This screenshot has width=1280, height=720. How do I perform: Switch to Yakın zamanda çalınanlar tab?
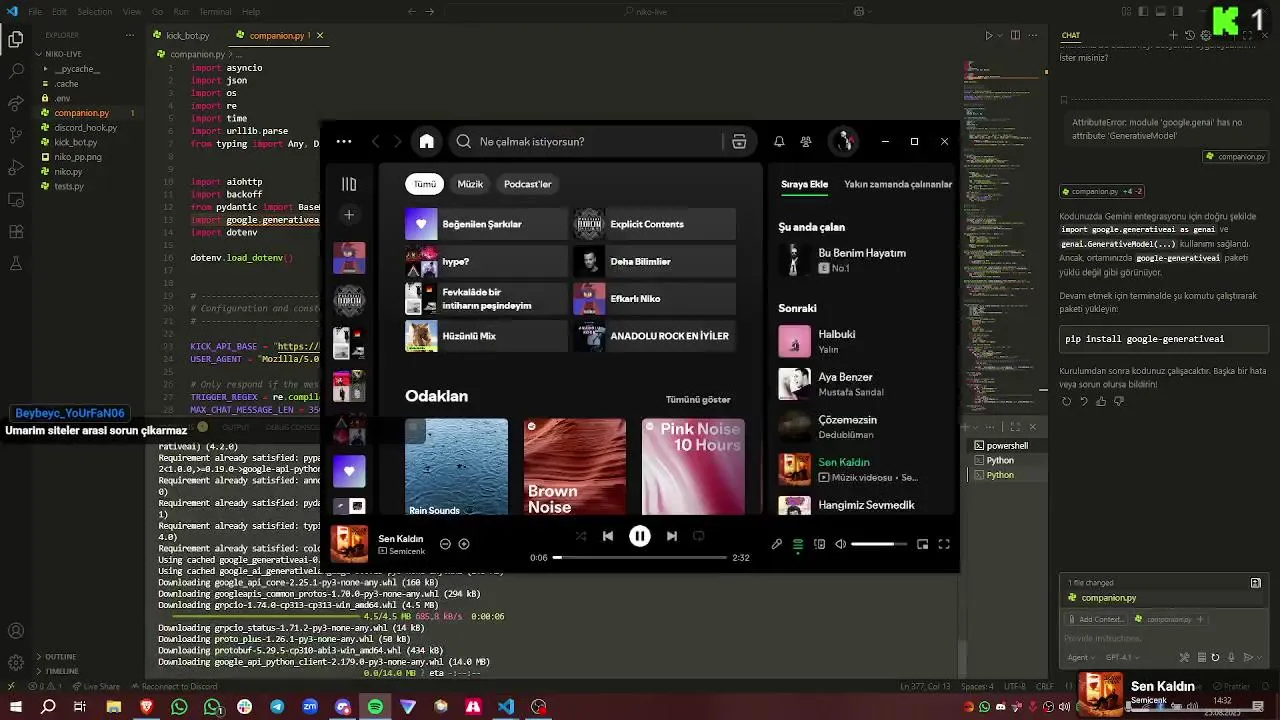click(898, 184)
